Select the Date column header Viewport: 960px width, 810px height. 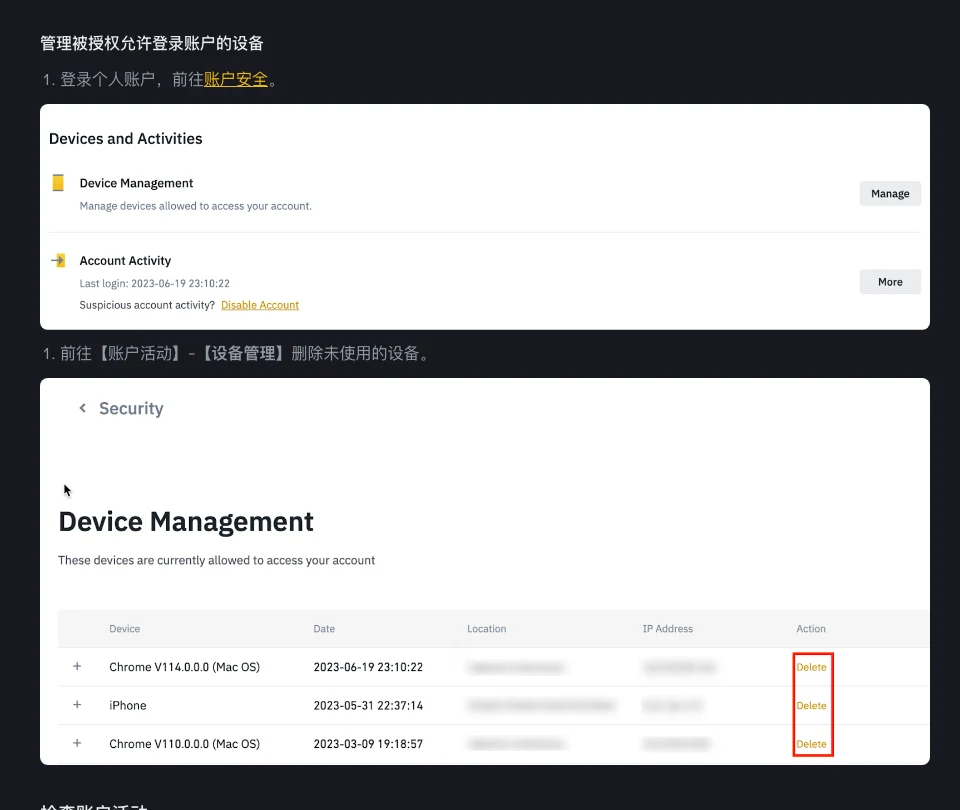pos(324,629)
